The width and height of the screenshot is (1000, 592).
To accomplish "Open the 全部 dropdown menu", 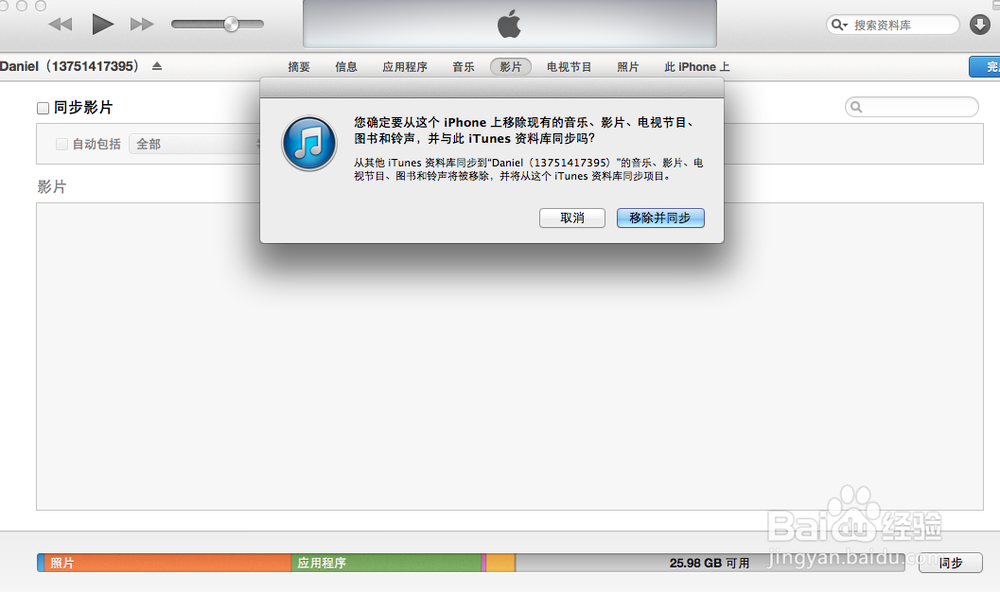I will 195,144.
